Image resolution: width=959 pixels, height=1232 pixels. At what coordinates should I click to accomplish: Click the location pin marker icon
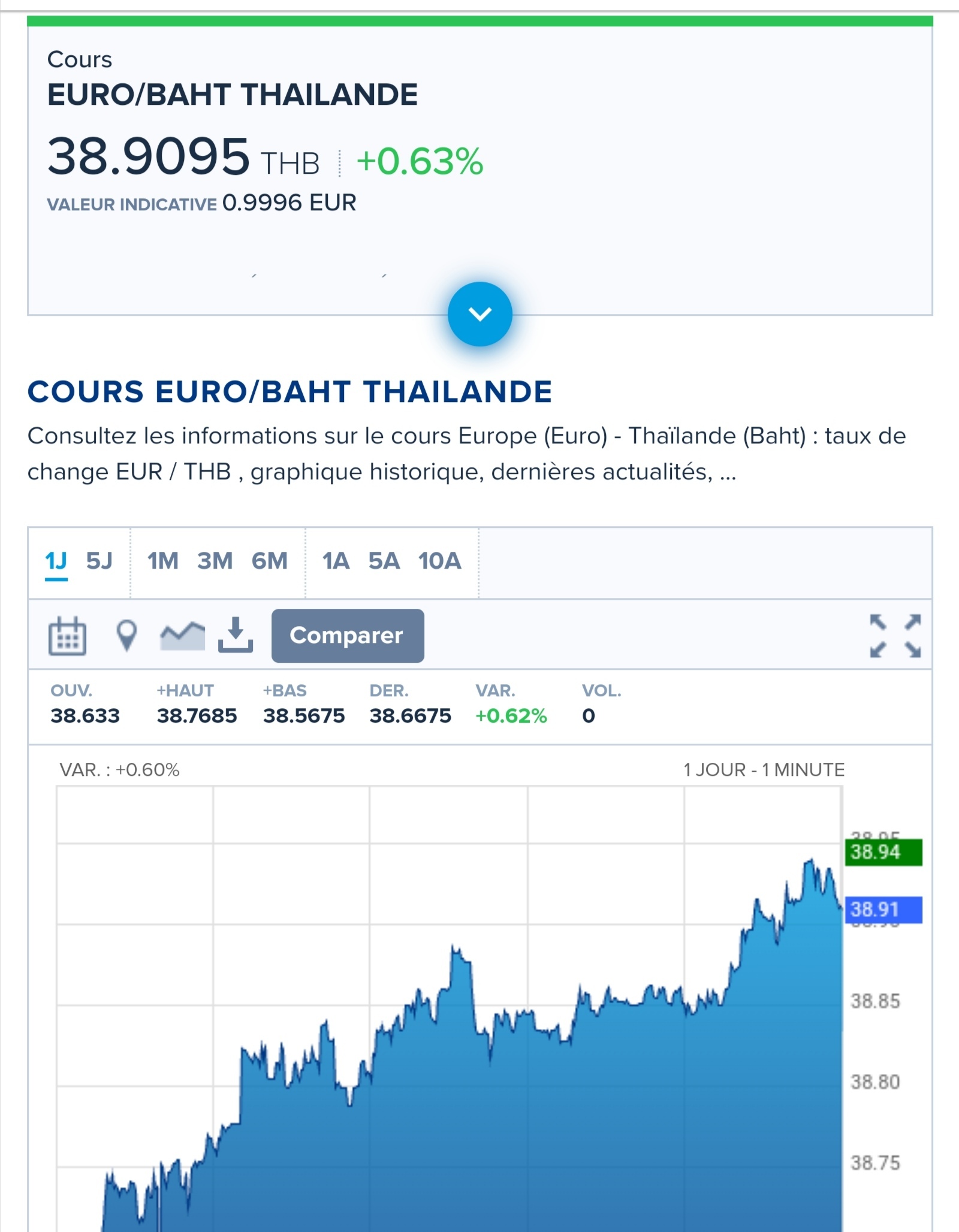click(126, 636)
